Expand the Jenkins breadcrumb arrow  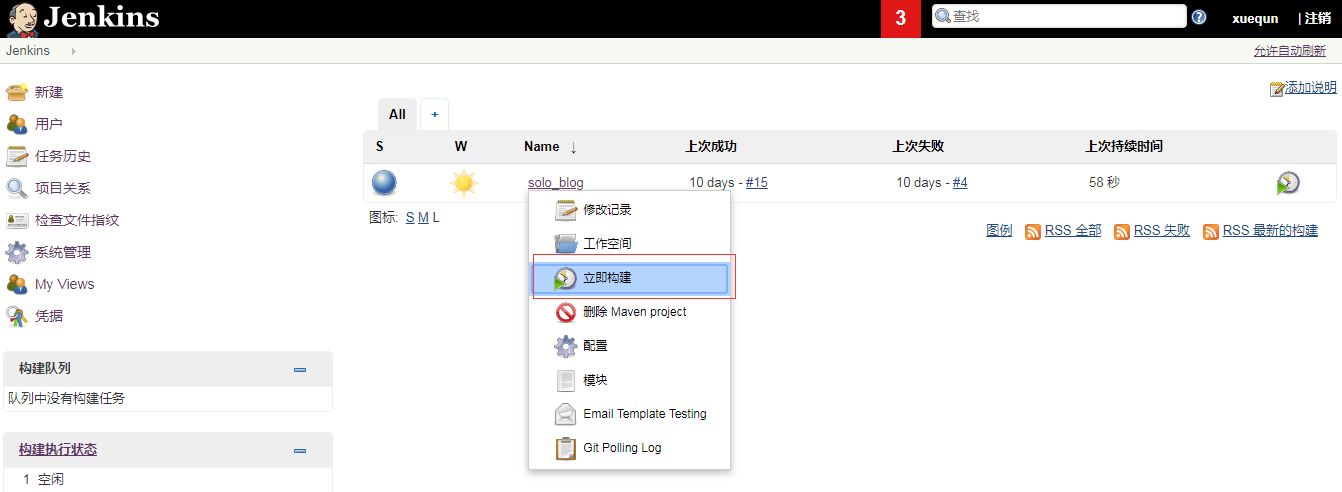[73, 51]
